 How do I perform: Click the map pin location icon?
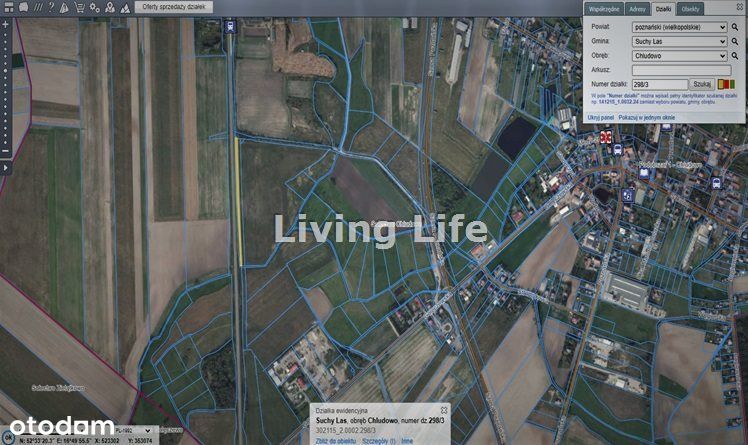pyautogui.click(x=110, y=7)
